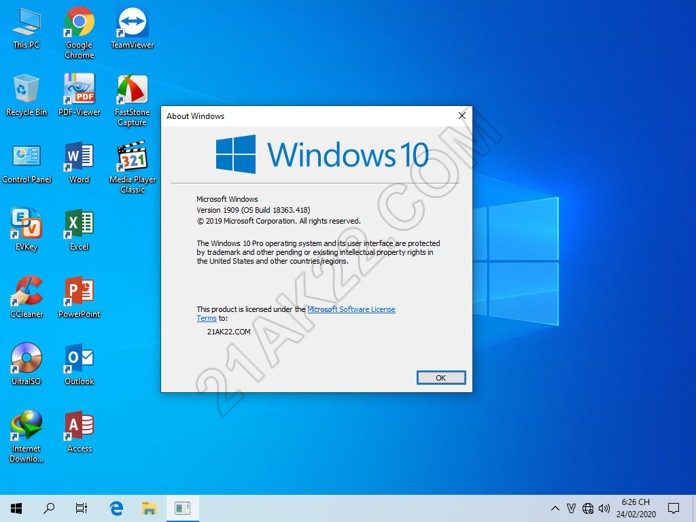Open Control Panel icon

[26, 163]
